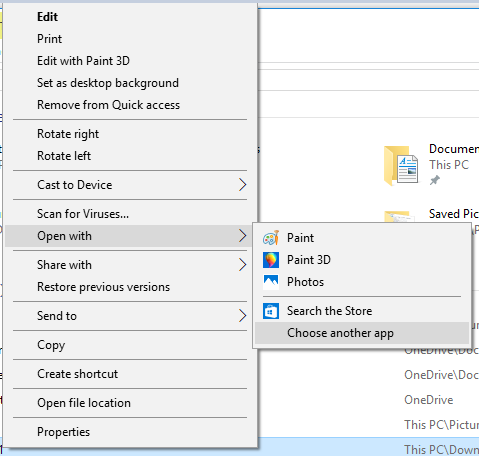Viewport: 479px width, 456px height.
Task: Select Set as desktop background
Action: [130, 83]
